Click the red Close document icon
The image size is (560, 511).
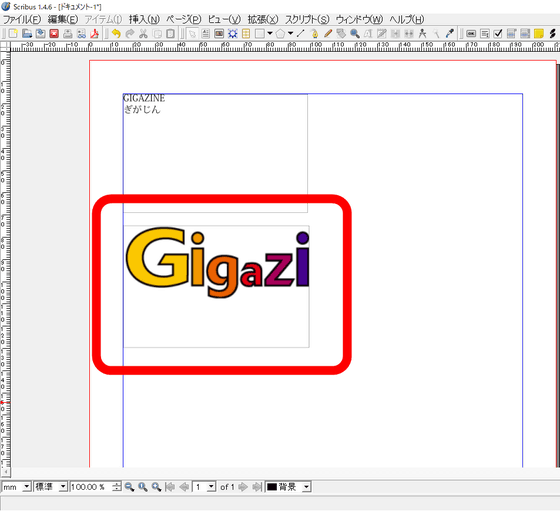[54, 34]
